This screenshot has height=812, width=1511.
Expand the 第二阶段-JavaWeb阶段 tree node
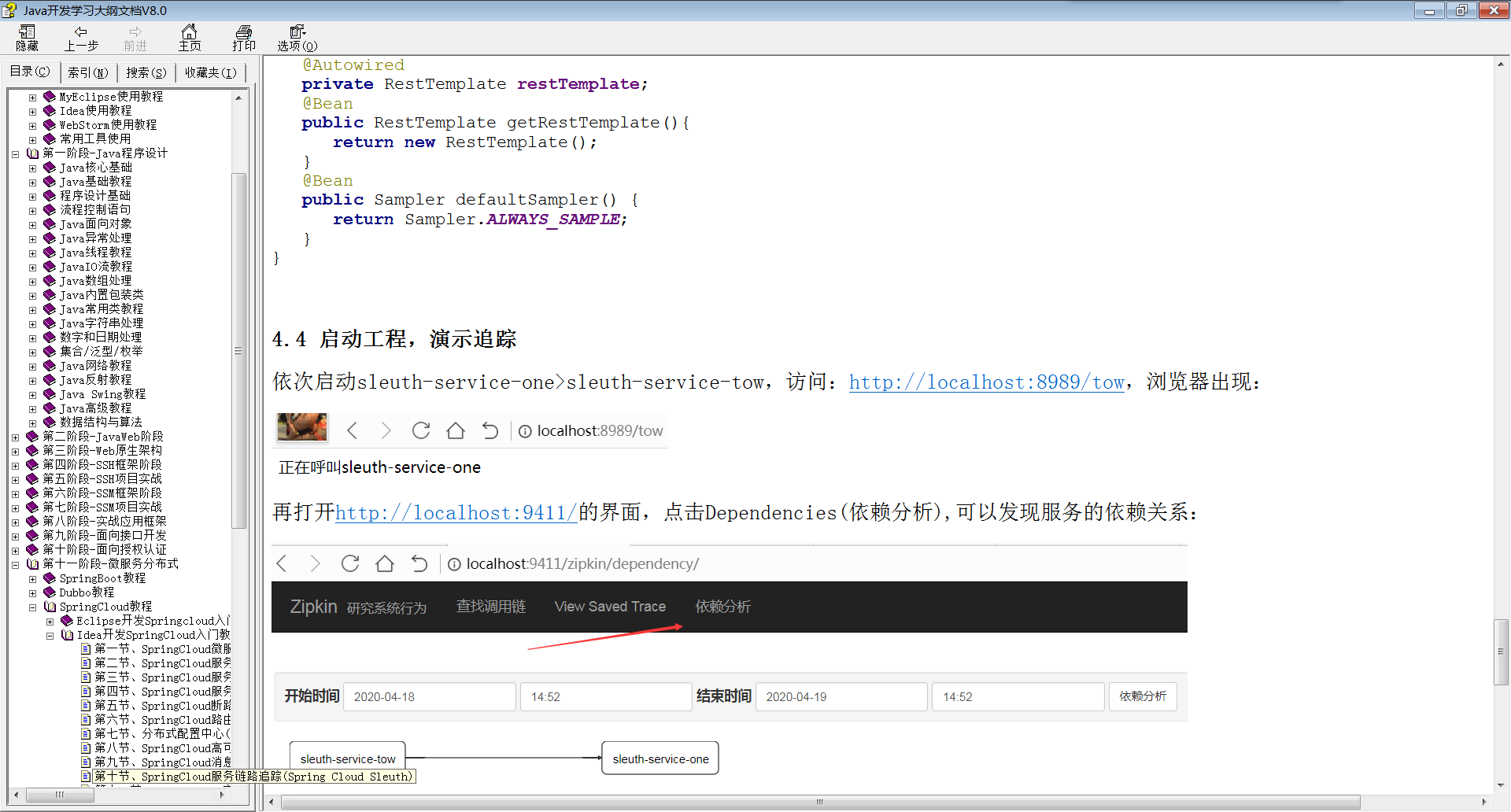click(15, 436)
